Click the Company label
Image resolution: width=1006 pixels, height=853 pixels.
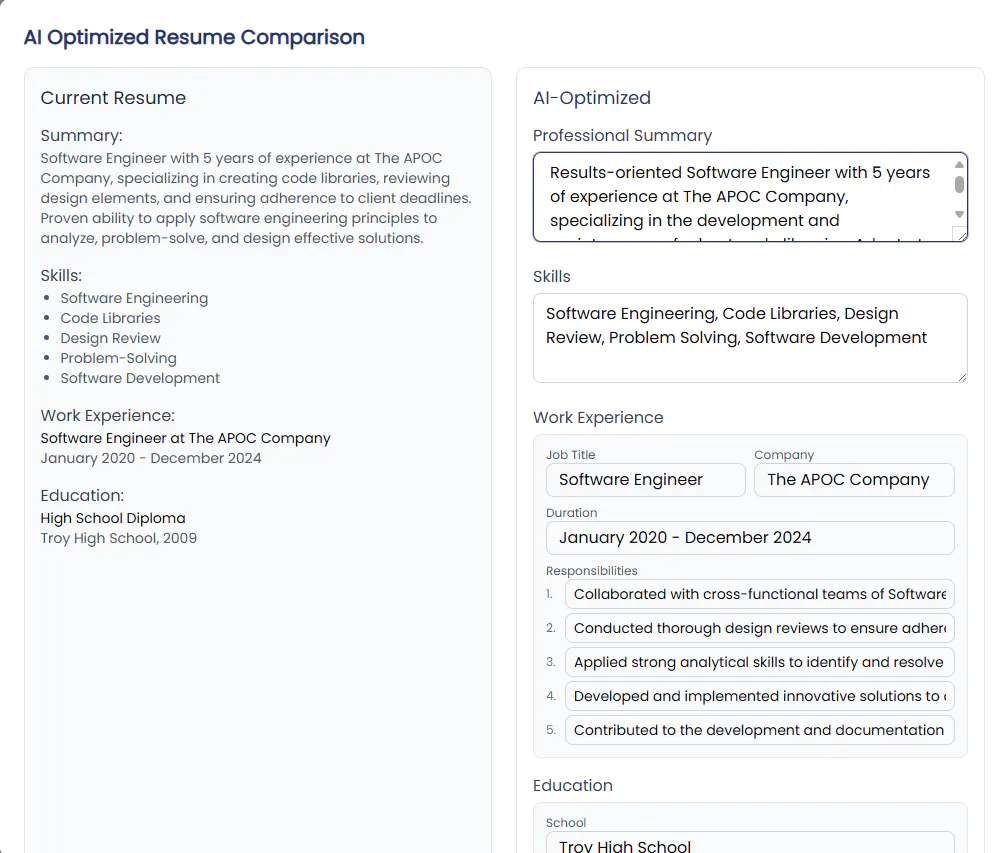click(784, 455)
